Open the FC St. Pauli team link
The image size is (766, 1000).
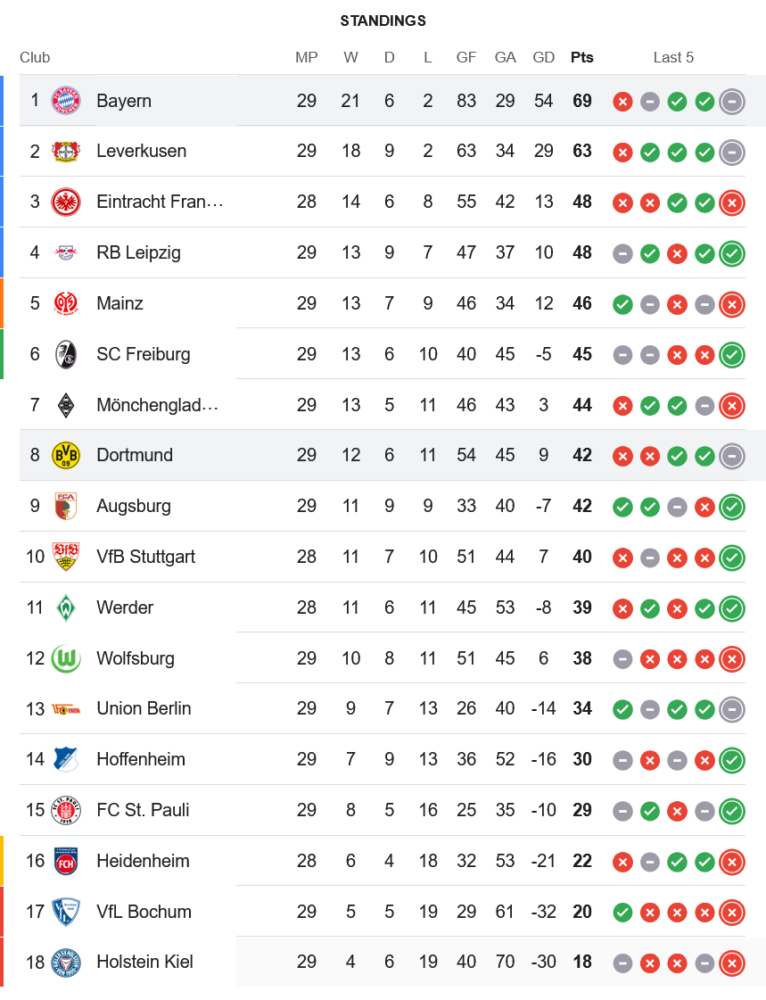coord(143,810)
